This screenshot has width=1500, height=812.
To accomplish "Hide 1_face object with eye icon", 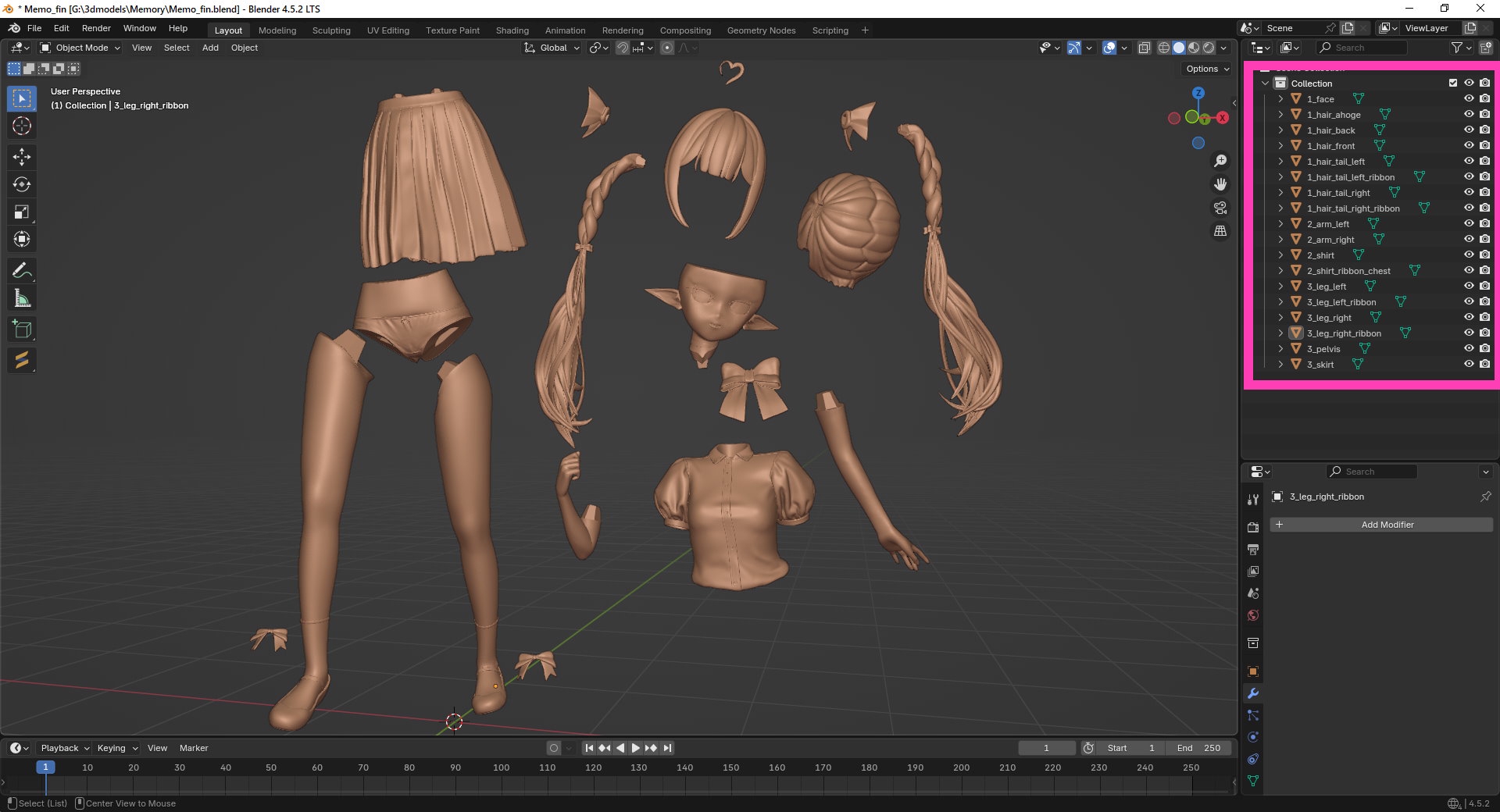I will pos(1469,98).
